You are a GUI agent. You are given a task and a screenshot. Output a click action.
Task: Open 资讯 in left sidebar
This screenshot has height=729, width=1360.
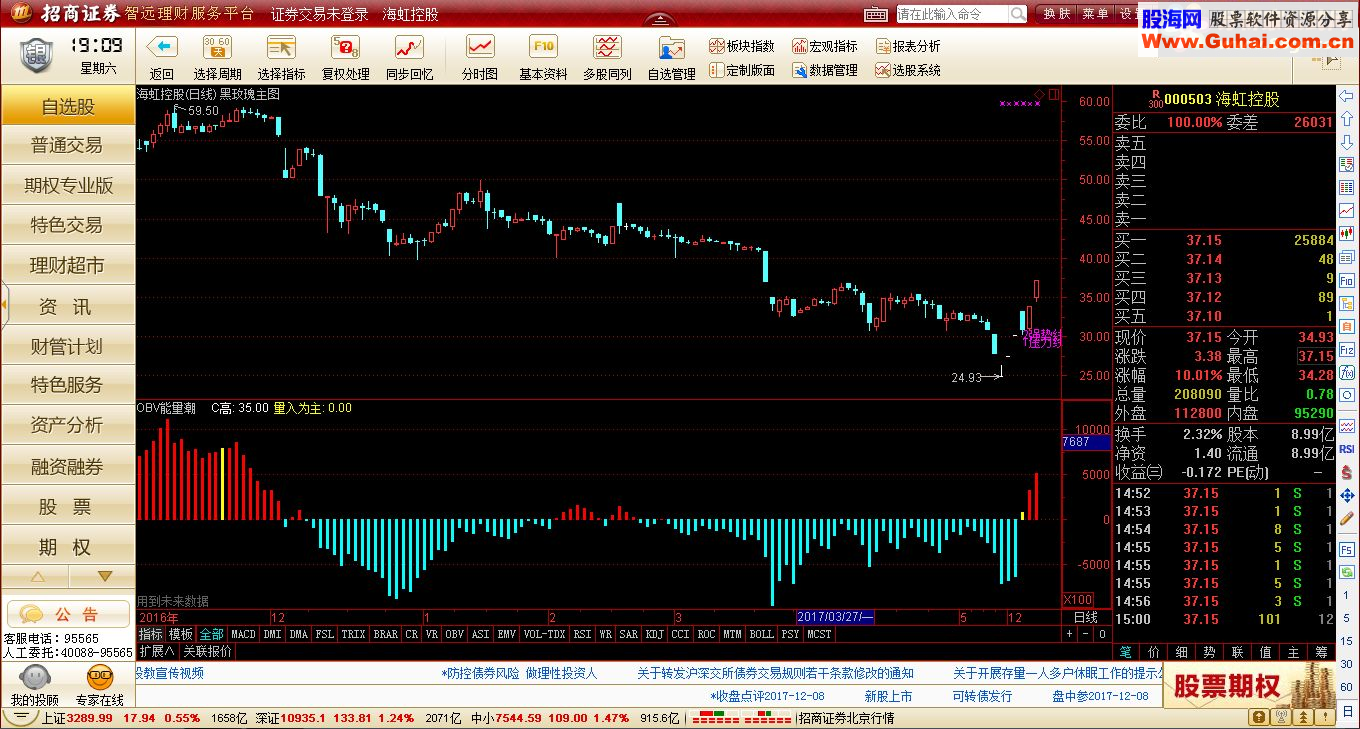pyautogui.click(x=68, y=306)
